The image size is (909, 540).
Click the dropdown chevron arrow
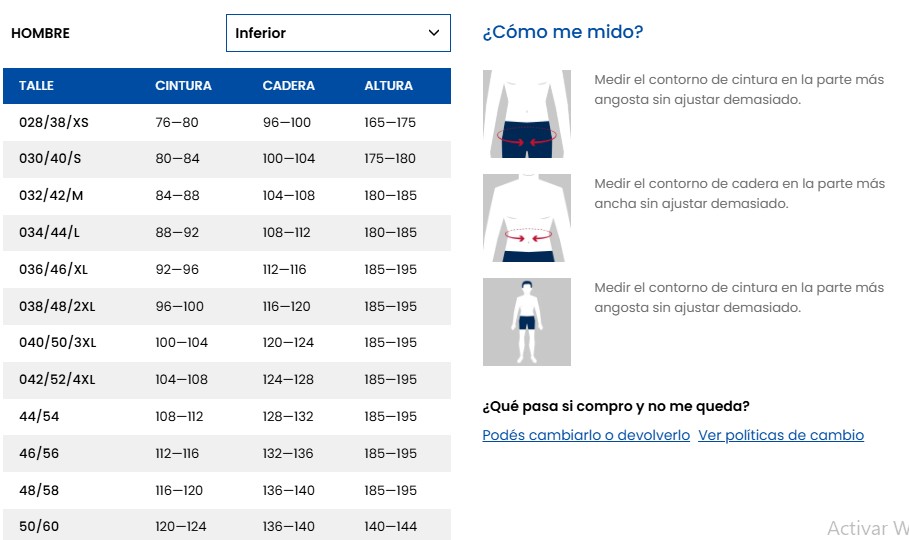pyautogui.click(x=434, y=33)
